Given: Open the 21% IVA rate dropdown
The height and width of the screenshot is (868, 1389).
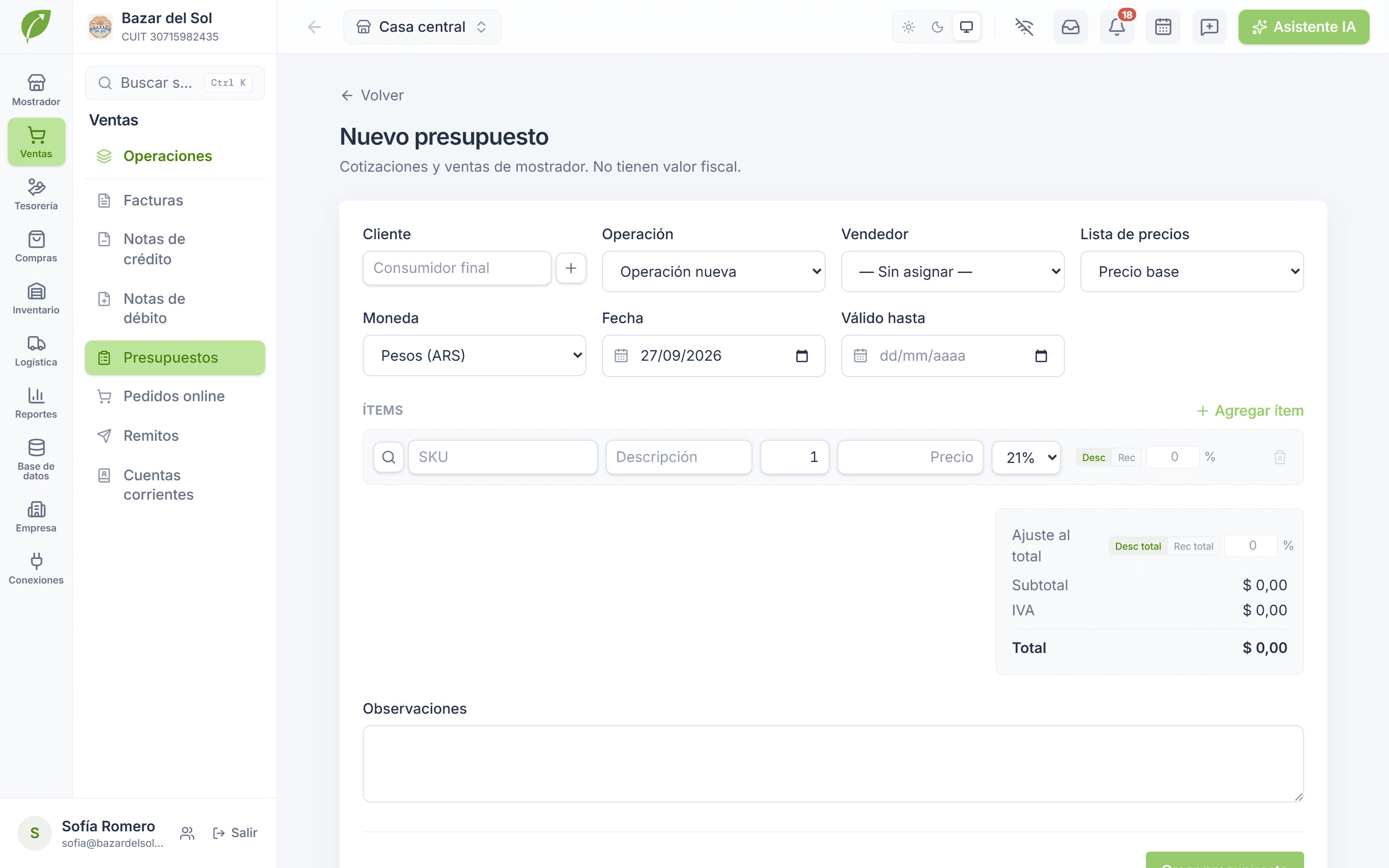Looking at the screenshot, I should point(1026,458).
